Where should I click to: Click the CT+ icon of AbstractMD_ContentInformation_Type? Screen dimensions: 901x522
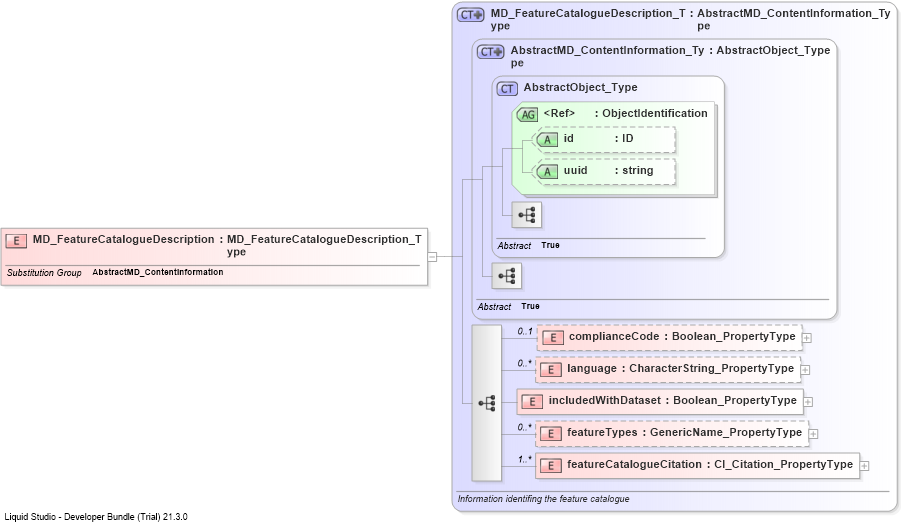click(x=491, y=52)
